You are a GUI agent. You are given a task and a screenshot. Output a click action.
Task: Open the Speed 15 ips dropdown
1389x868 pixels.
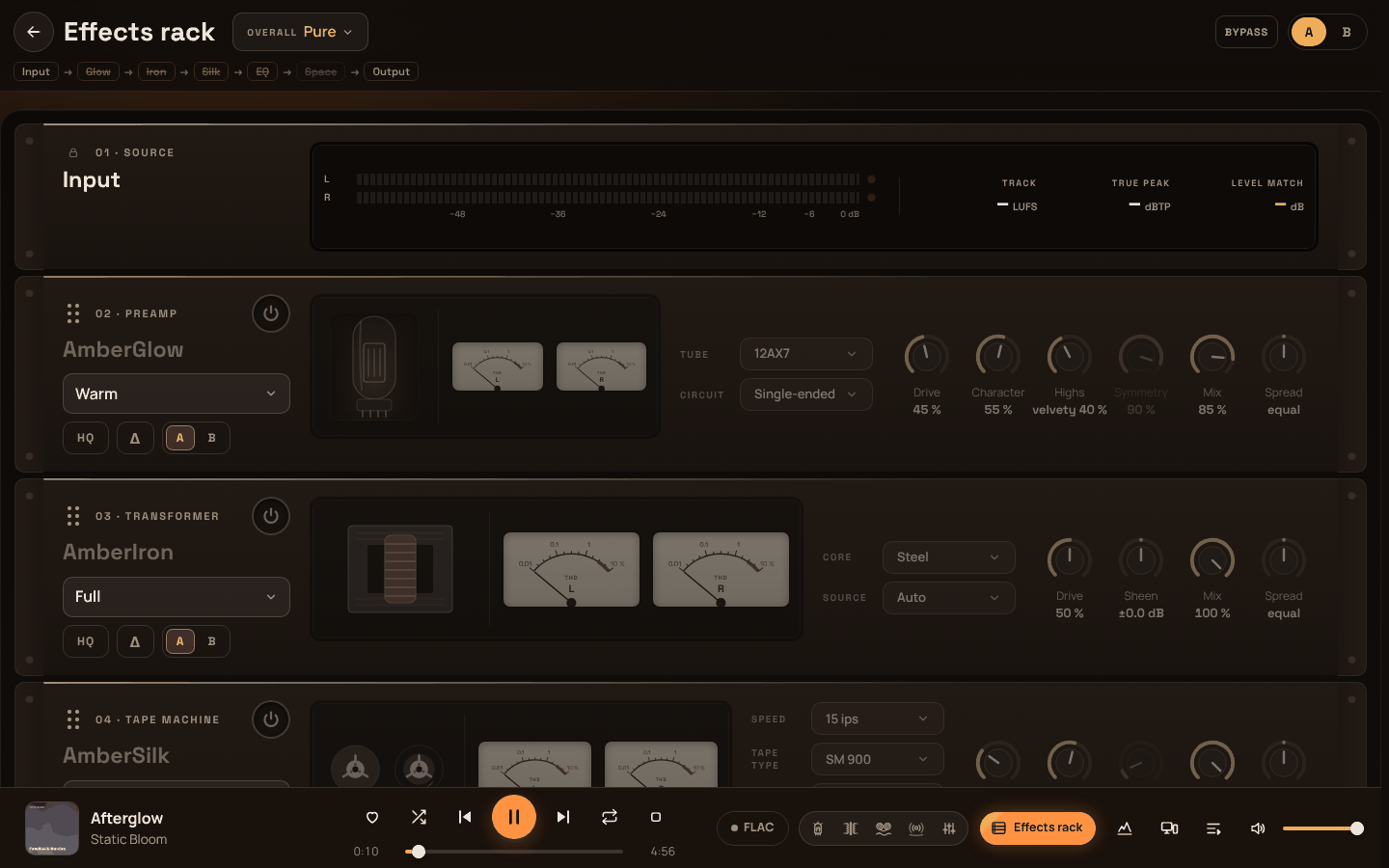point(878,719)
